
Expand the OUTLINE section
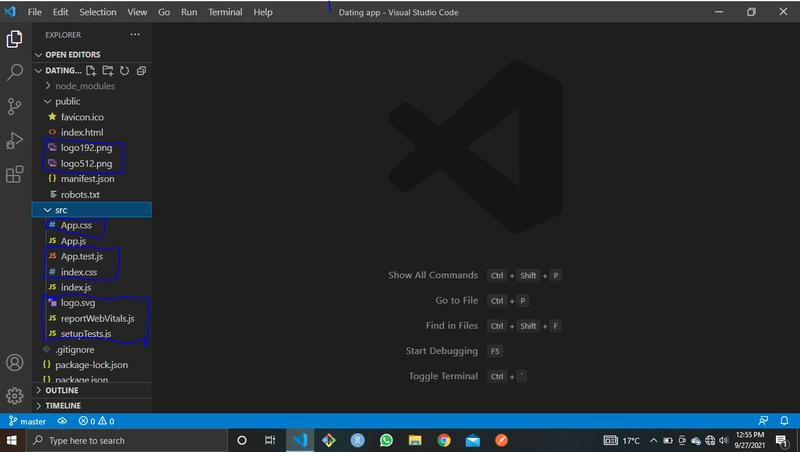tap(92, 390)
